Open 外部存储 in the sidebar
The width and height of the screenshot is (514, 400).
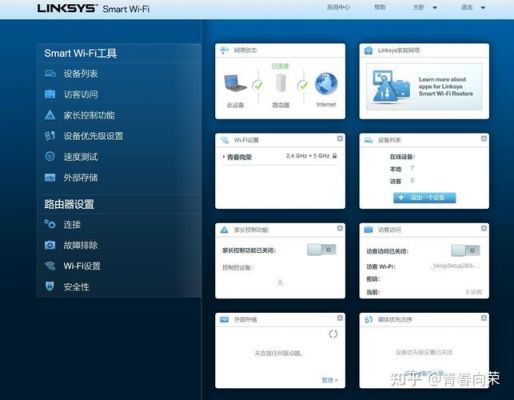click(81, 178)
